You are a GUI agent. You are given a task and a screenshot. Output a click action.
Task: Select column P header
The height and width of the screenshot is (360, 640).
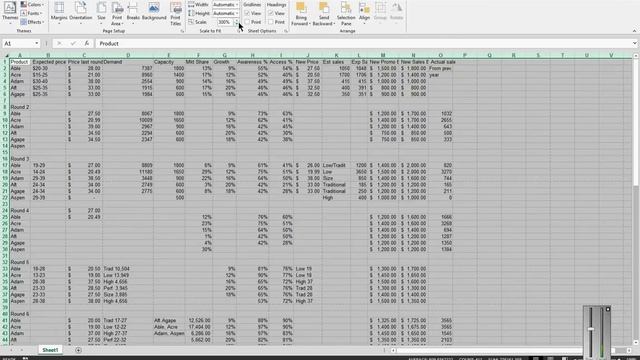(465, 55)
